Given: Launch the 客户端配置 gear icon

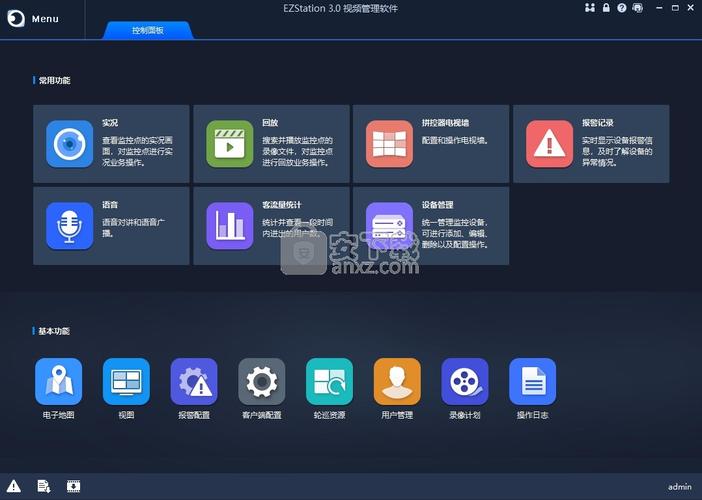Looking at the screenshot, I should click(262, 381).
